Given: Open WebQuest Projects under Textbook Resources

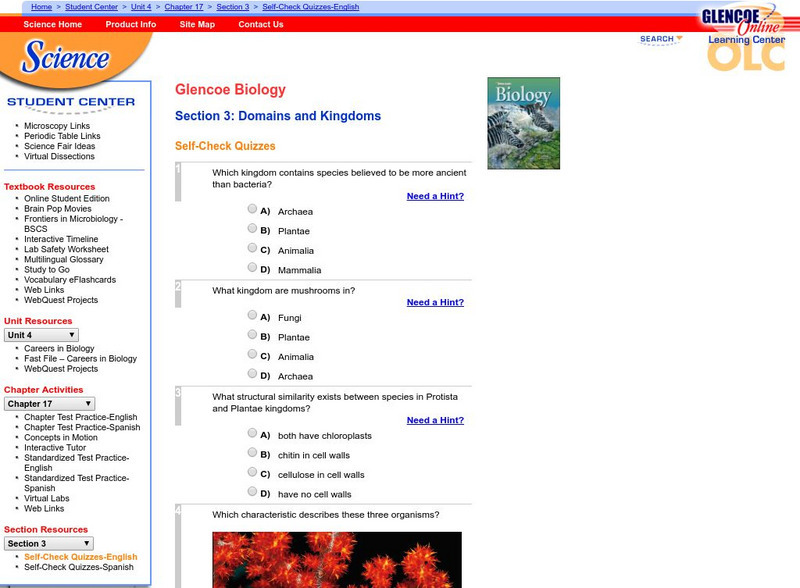Looking at the screenshot, I should 61,300.
